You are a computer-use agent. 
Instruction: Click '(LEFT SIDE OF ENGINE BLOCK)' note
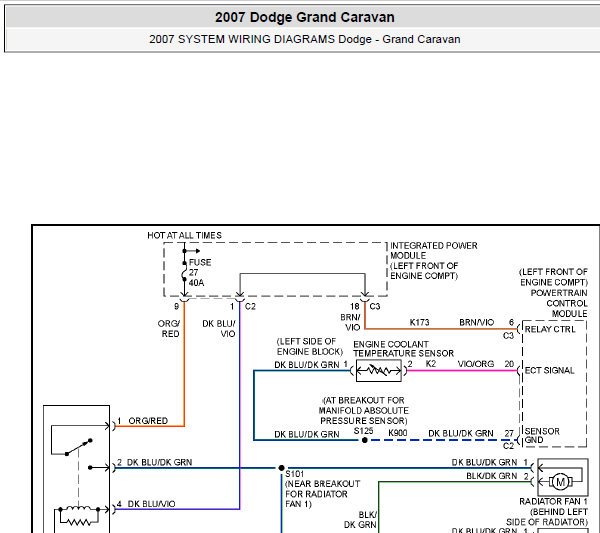point(309,346)
